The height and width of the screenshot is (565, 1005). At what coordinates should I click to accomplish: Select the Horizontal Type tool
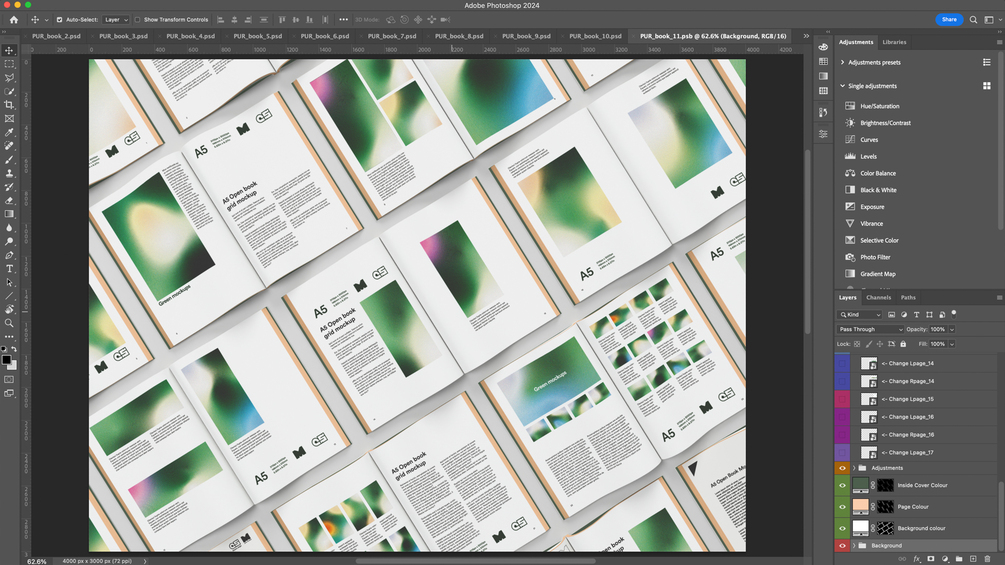[9, 268]
